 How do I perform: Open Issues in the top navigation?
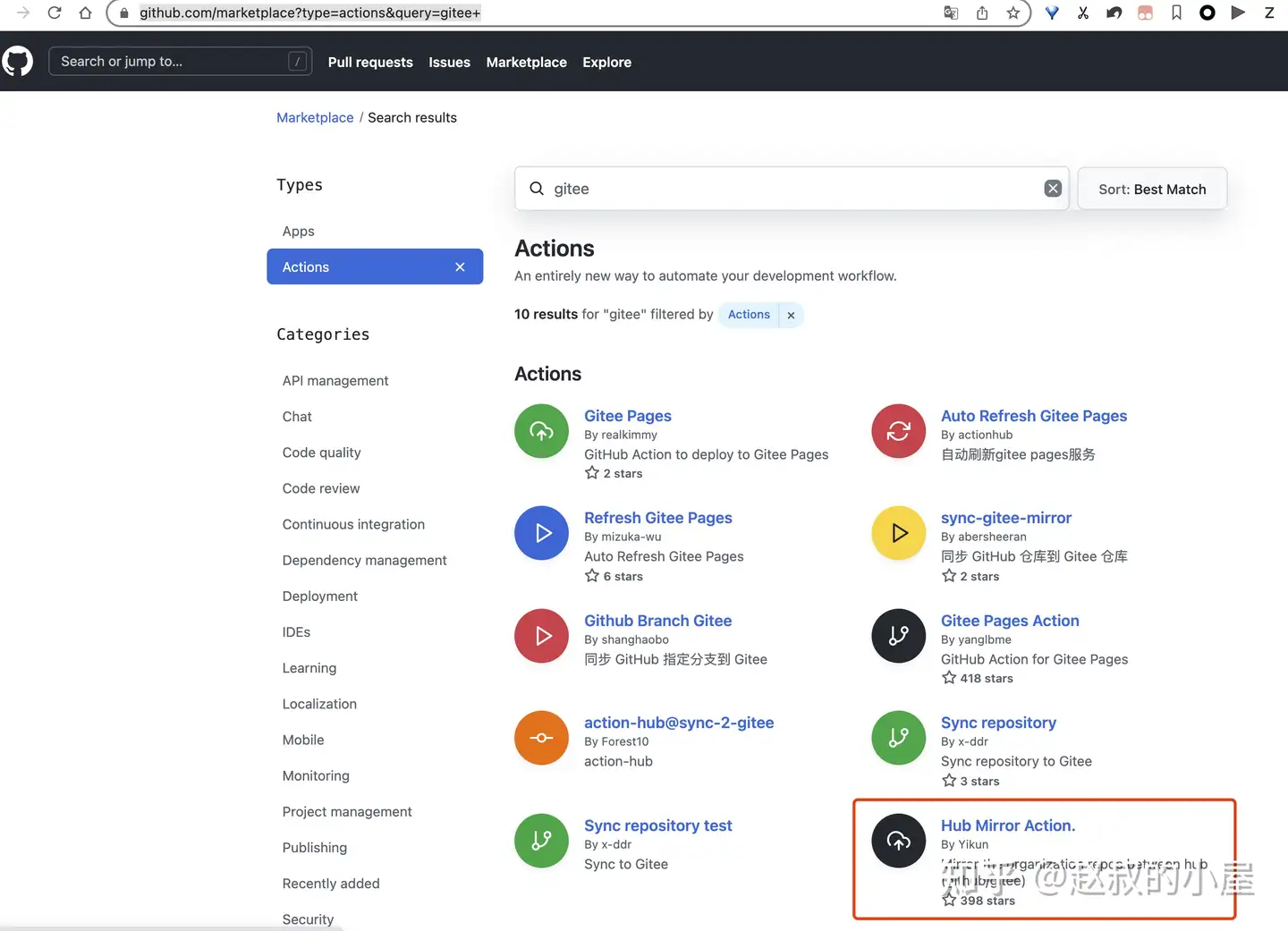(x=449, y=63)
